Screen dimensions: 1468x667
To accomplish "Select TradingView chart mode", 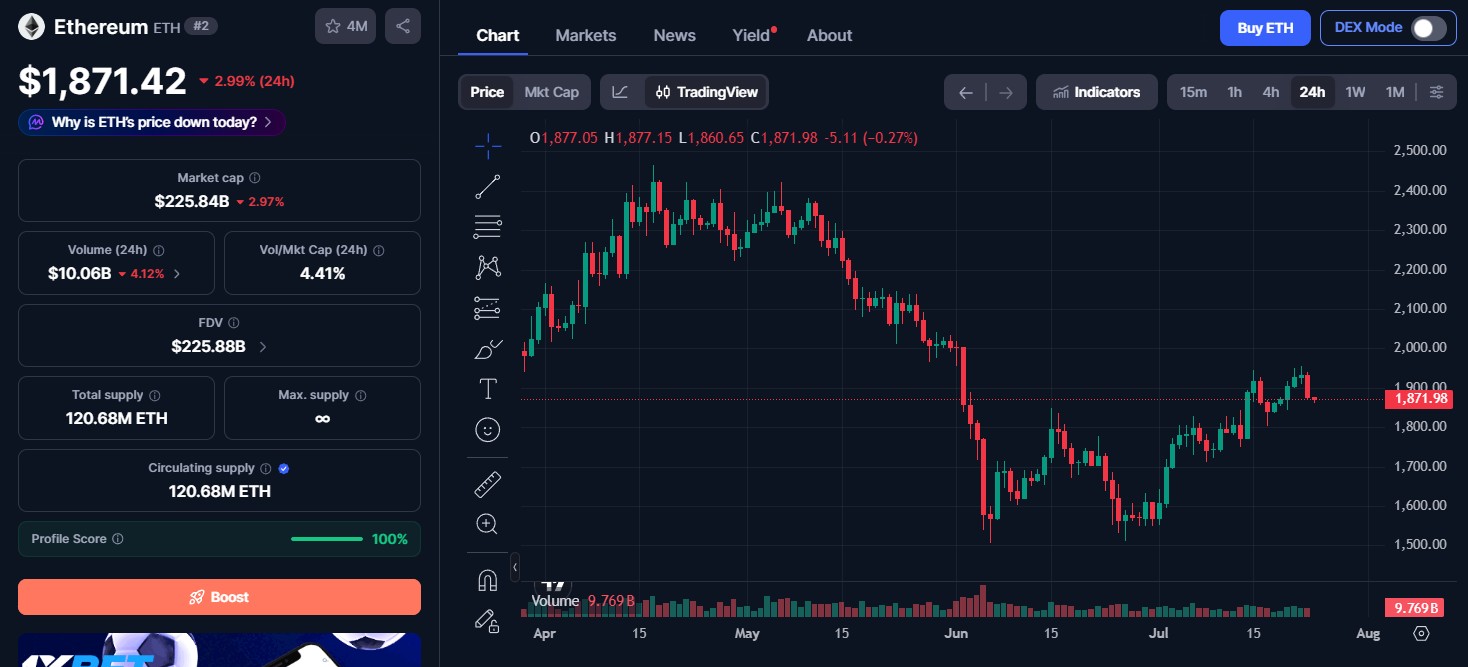I will pyautogui.click(x=707, y=92).
